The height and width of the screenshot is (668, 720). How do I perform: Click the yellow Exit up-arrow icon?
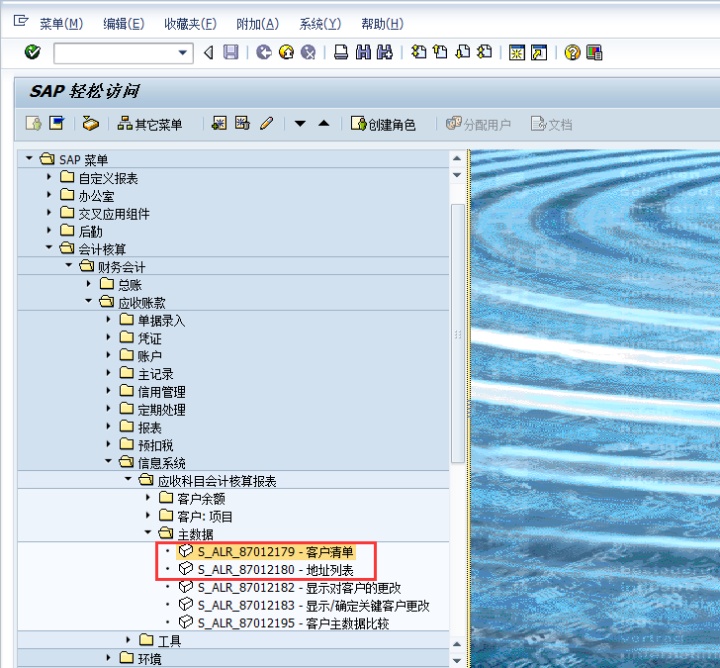point(287,52)
